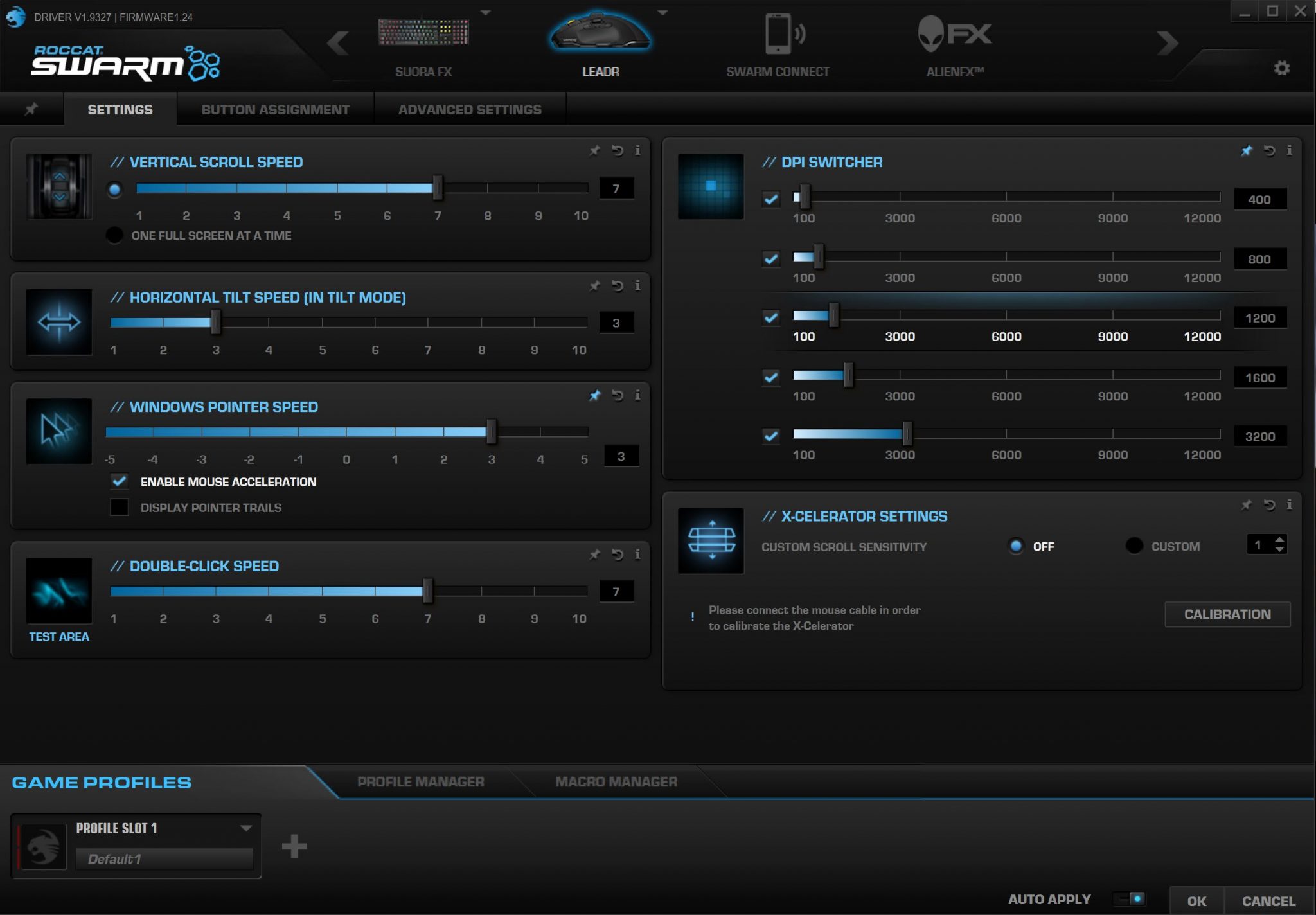Open the Macro Manager tab
The image size is (1316, 915).
coord(616,782)
